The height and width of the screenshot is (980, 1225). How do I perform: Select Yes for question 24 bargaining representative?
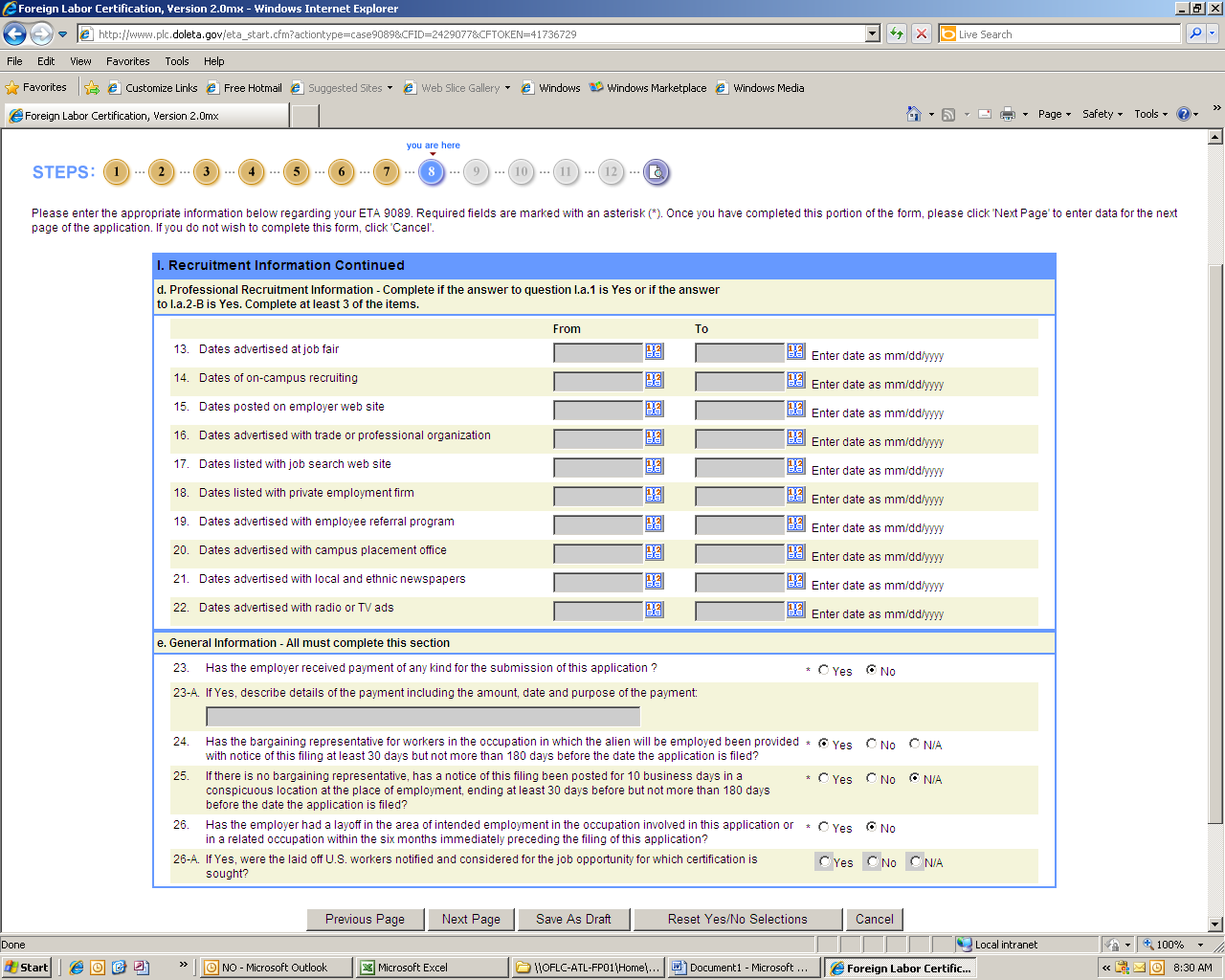tap(824, 744)
